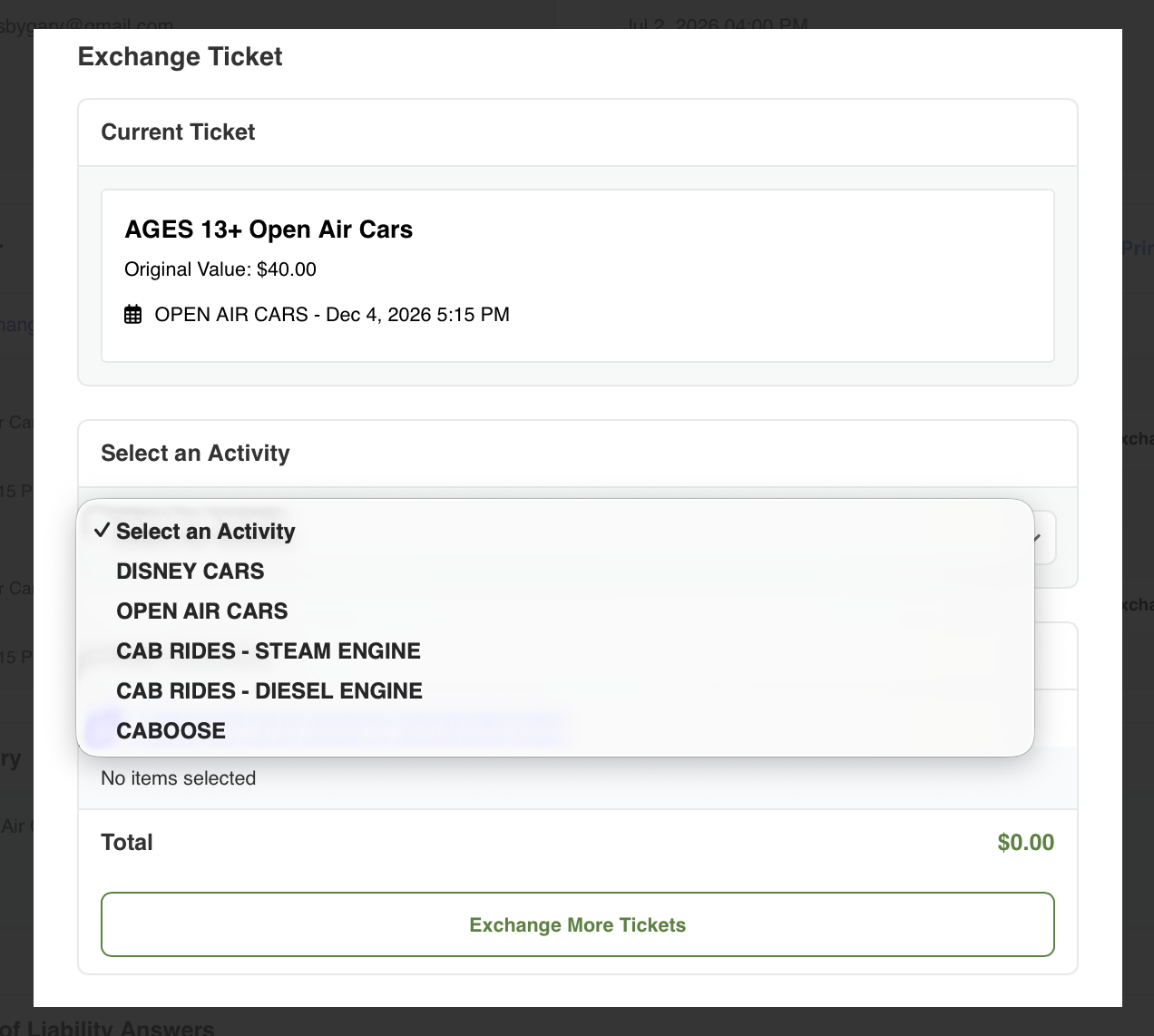Click the Exchange More Tickets button
The height and width of the screenshot is (1036, 1154).
point(578,924)
